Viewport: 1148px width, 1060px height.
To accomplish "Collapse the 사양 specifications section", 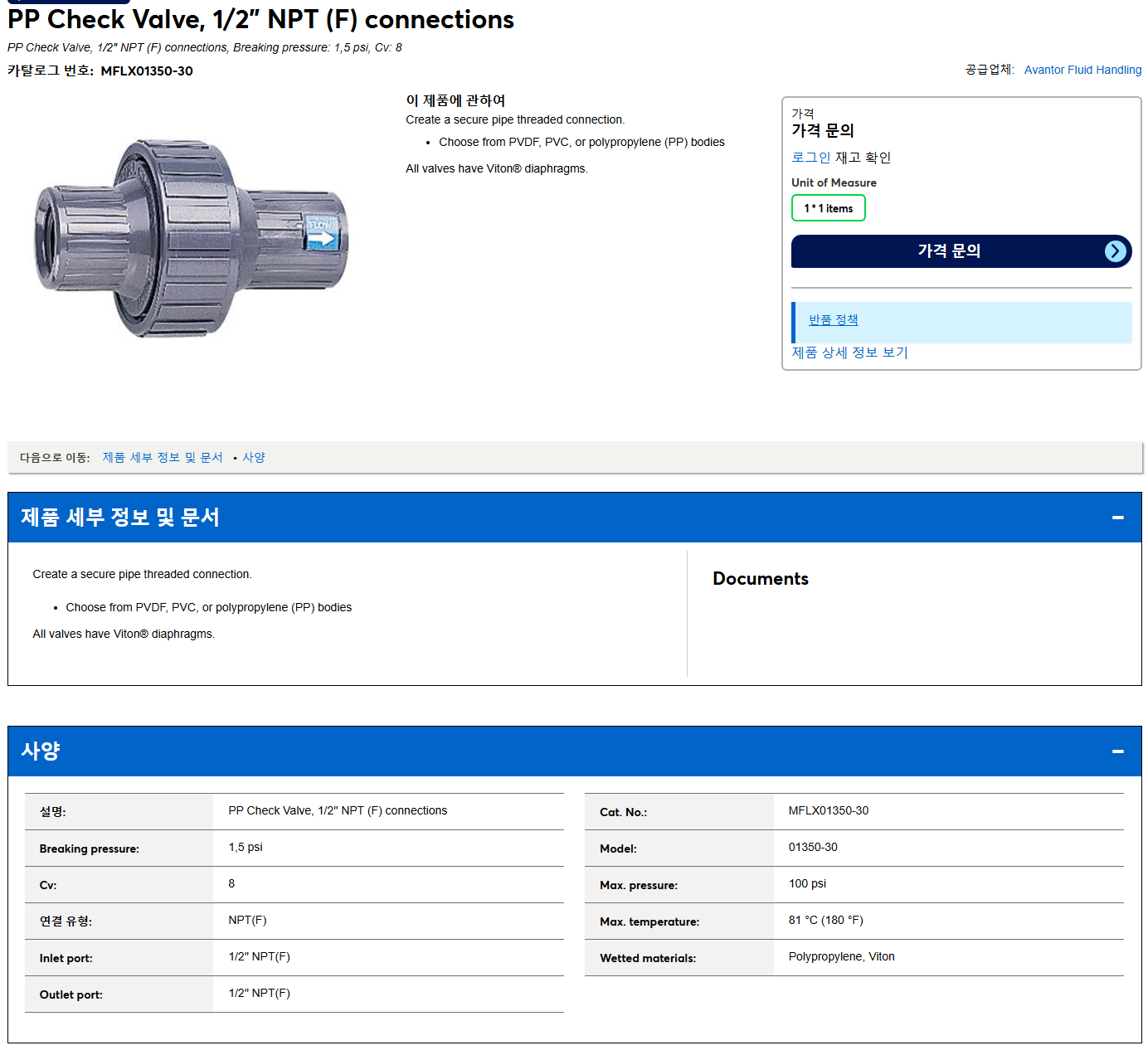I will 1117,751.
